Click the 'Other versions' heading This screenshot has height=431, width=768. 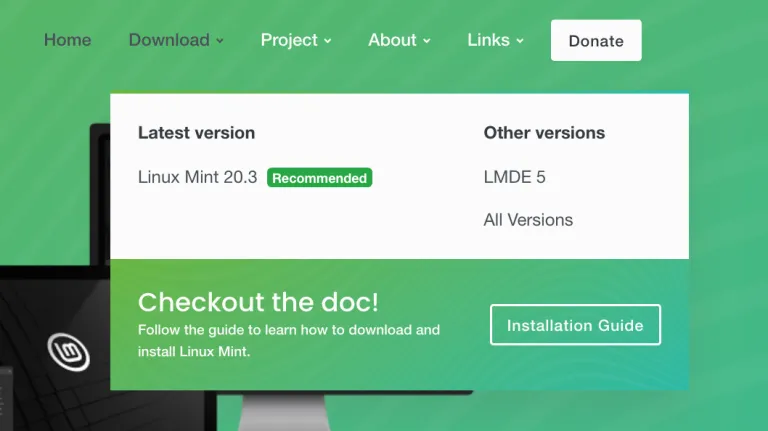544,132
